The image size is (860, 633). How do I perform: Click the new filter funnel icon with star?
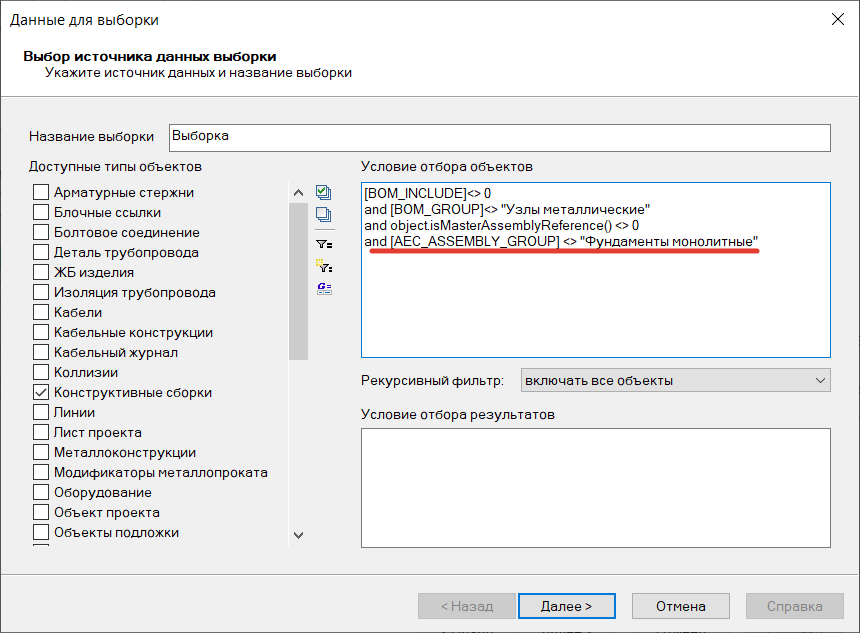pyautogui.click(x=323, y=266)
